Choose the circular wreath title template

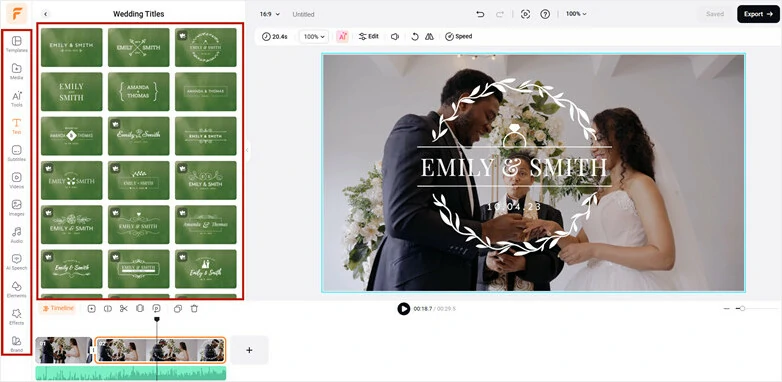coord(205,47)
